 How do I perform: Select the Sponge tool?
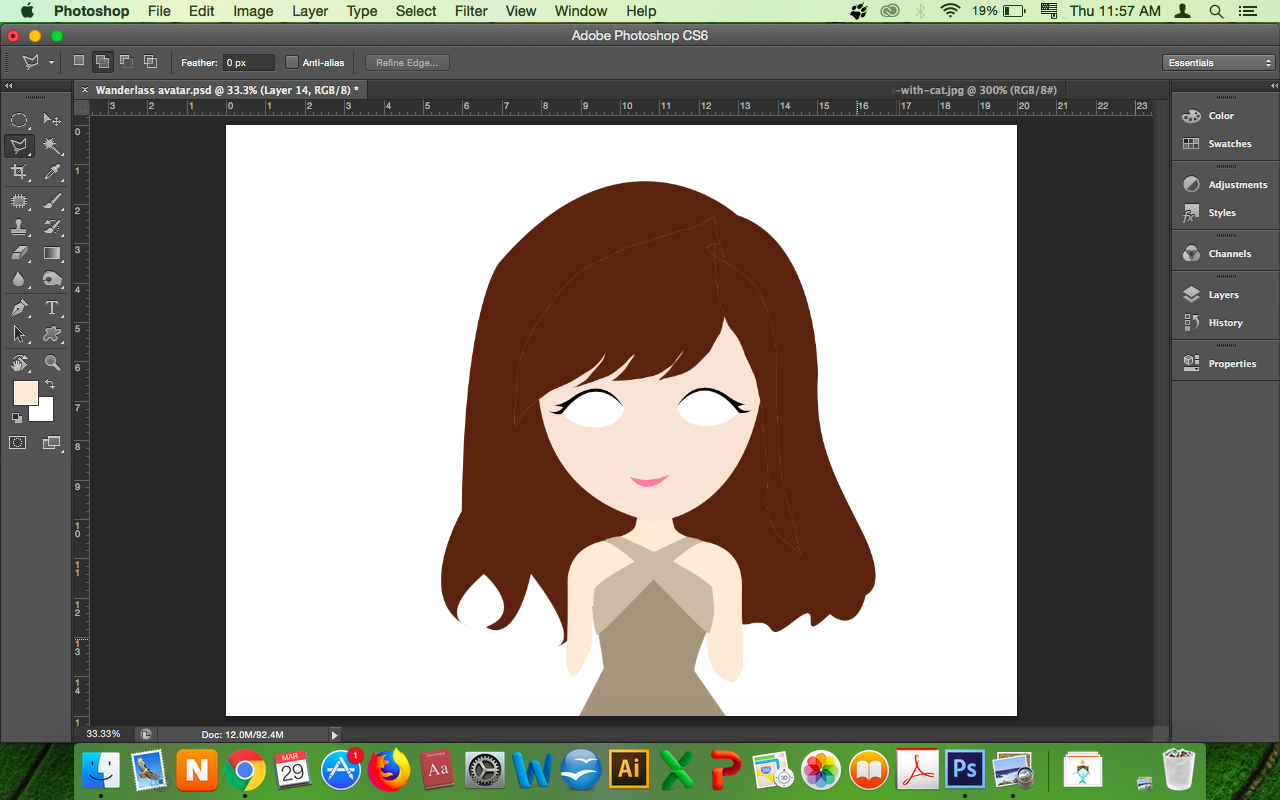[x=53, y=279]
